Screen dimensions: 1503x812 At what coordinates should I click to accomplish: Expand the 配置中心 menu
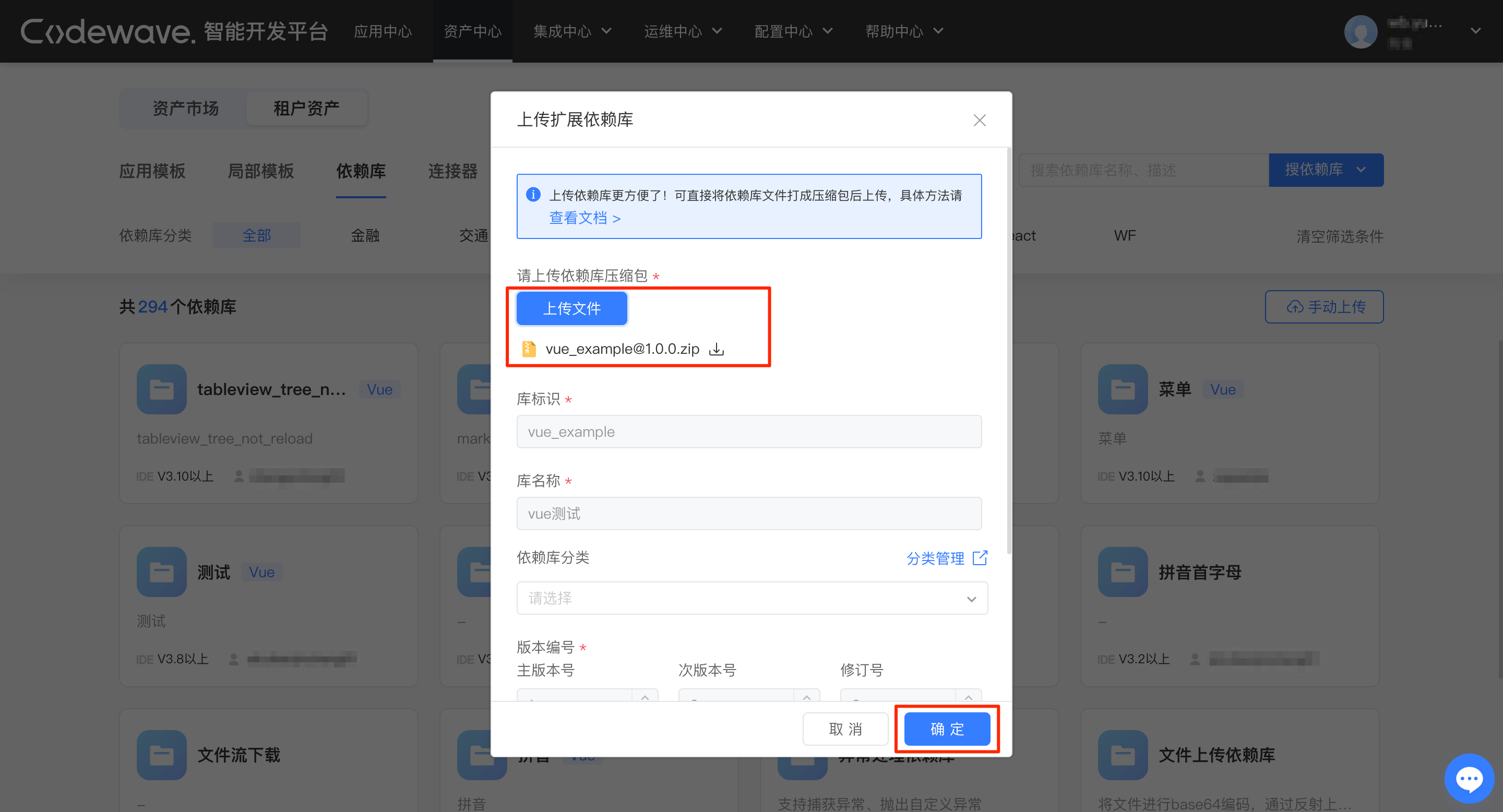(793, 31)
